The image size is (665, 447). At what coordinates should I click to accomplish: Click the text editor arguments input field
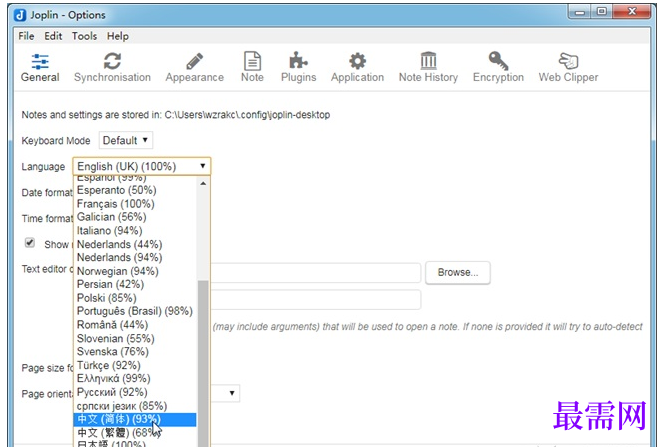[x=316, y=300]
